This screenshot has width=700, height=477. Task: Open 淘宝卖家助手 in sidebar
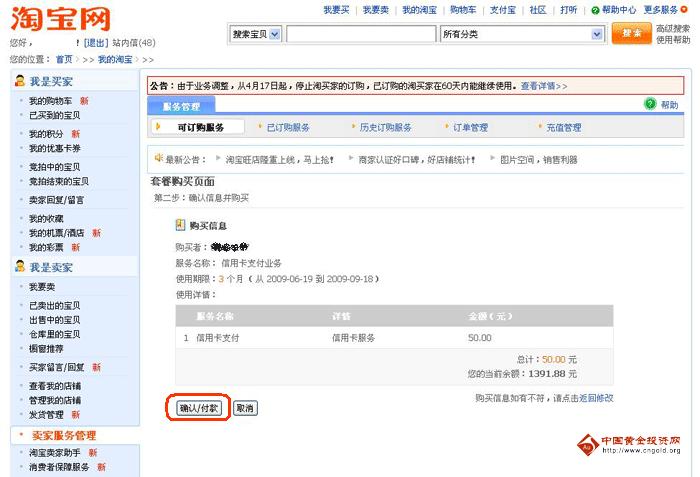pos(54,452)
